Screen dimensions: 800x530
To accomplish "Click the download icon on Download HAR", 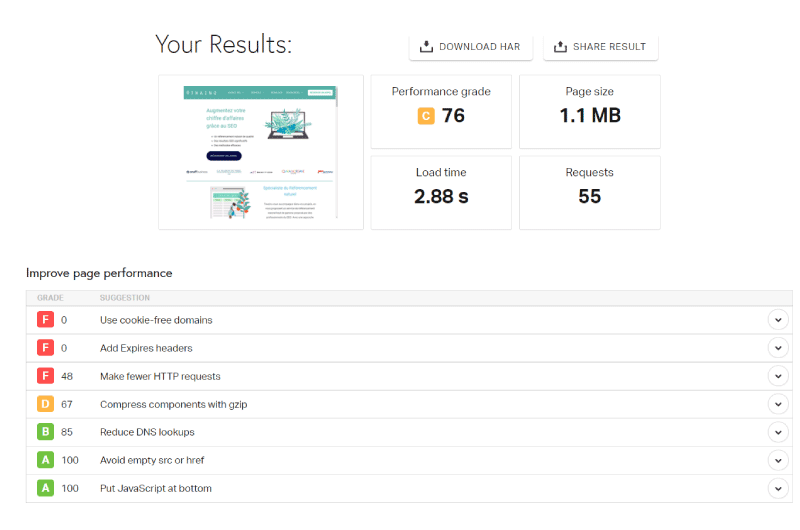I will pos(426,47).
